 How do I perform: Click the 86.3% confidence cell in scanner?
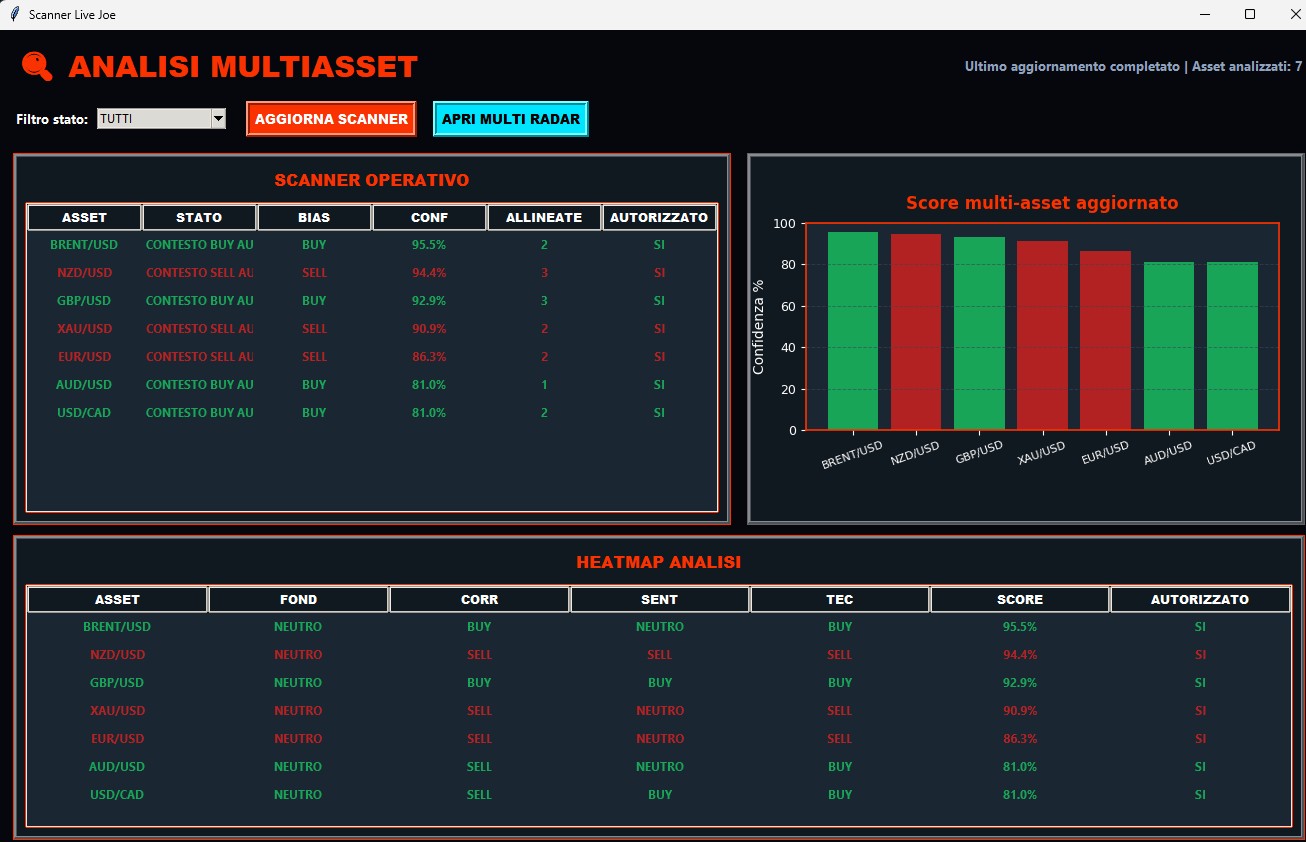click(429, 356)
